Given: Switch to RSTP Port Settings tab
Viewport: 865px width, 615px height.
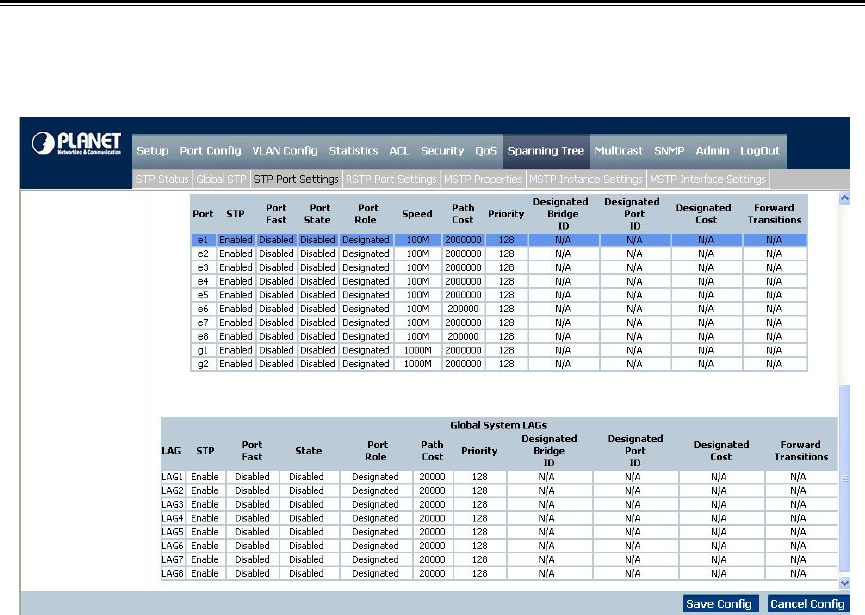Looking at the screenshot, I should click(391, 179).
